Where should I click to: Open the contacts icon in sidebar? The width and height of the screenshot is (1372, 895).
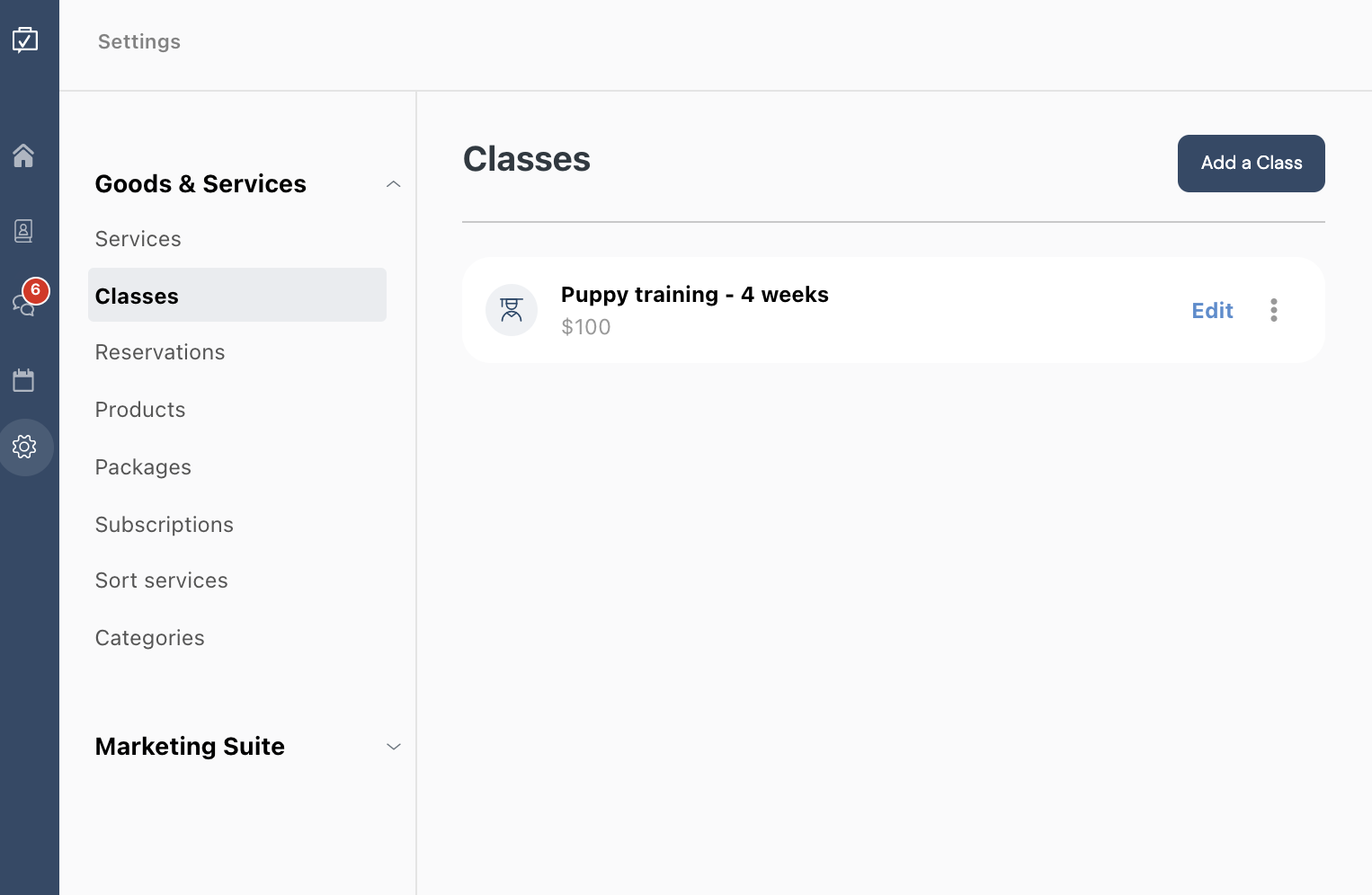click(x=24, y=231)
